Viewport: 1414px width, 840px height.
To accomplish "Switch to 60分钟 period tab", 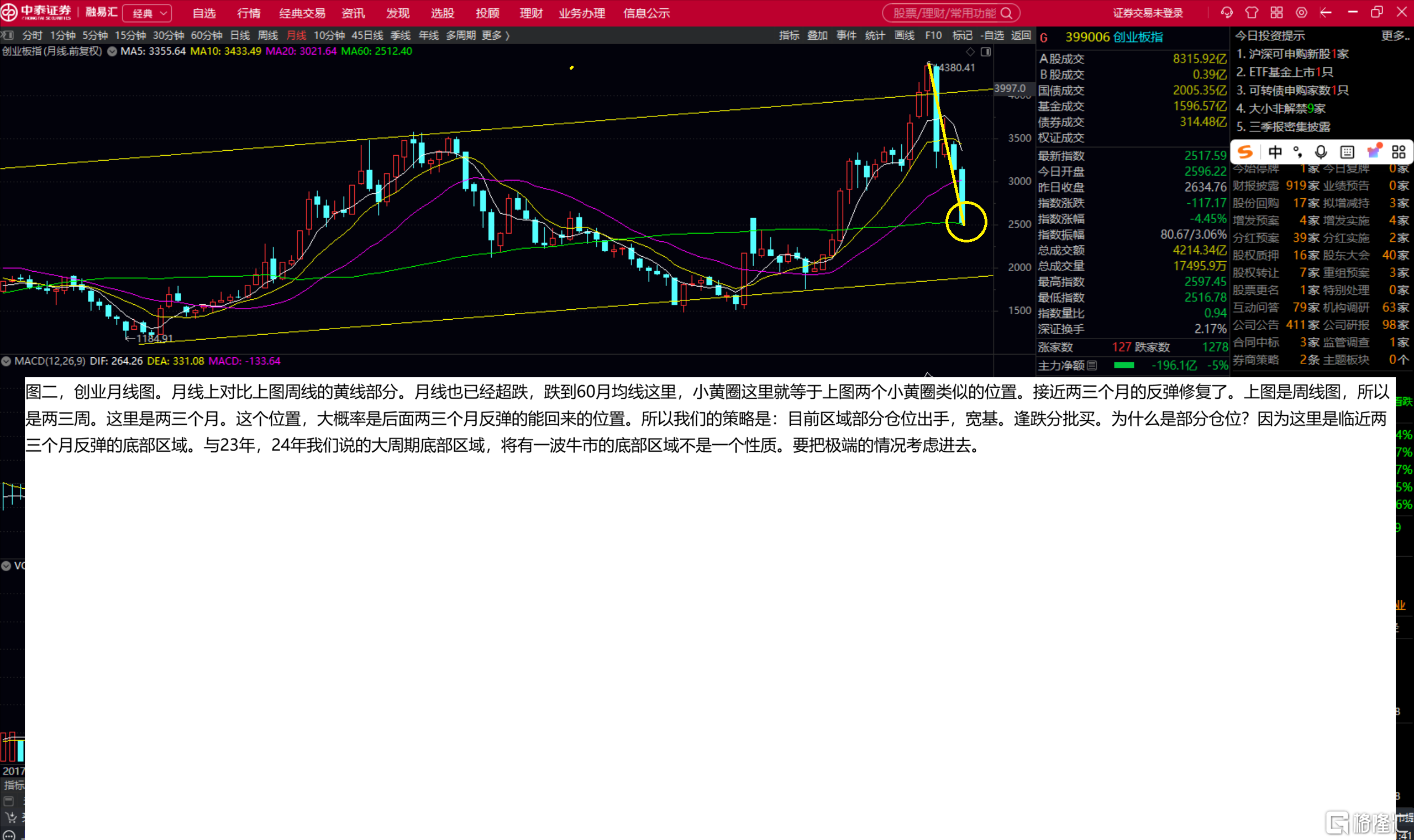I will coord(206,35).
